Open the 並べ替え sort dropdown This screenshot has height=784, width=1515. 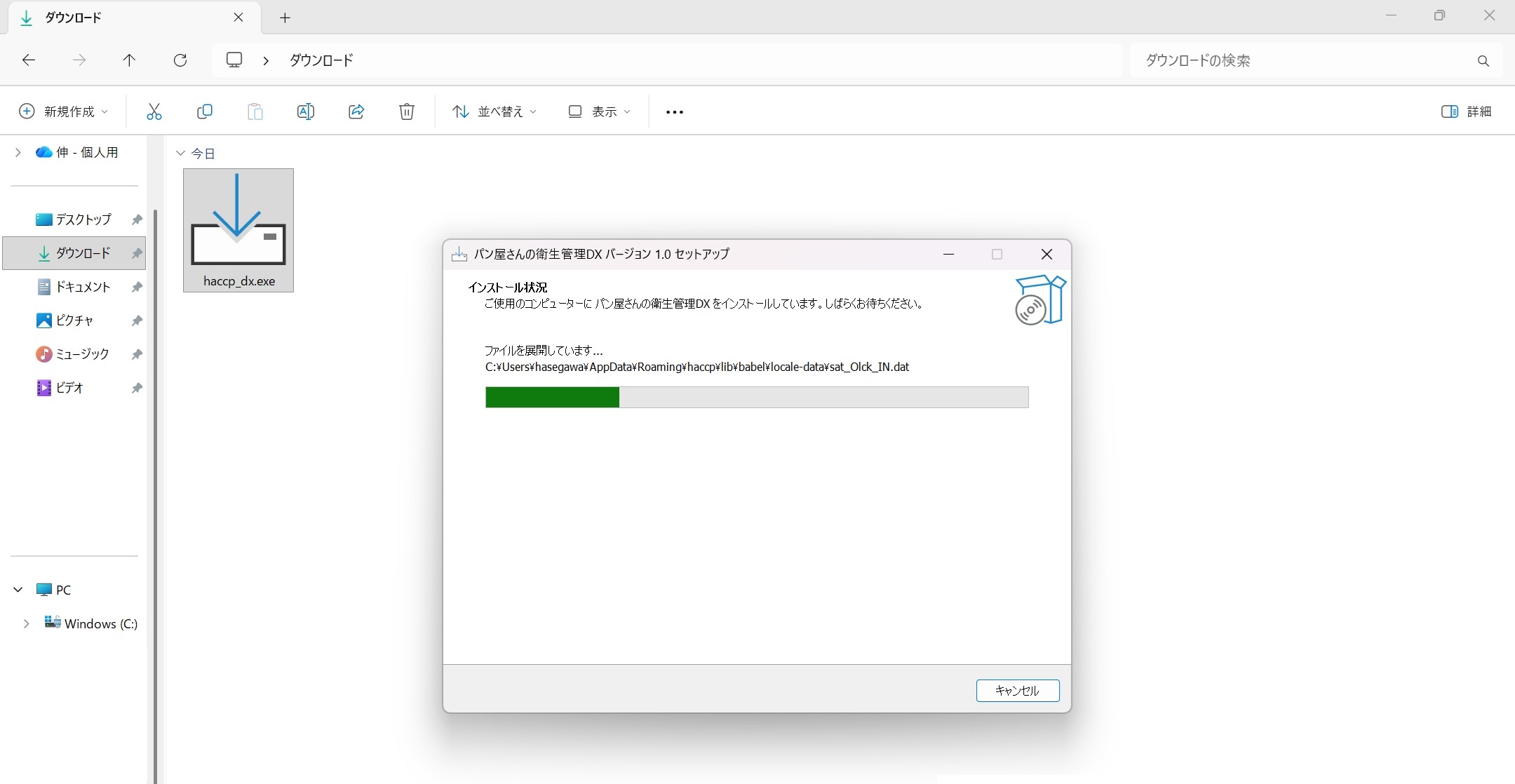click(494, 111)
